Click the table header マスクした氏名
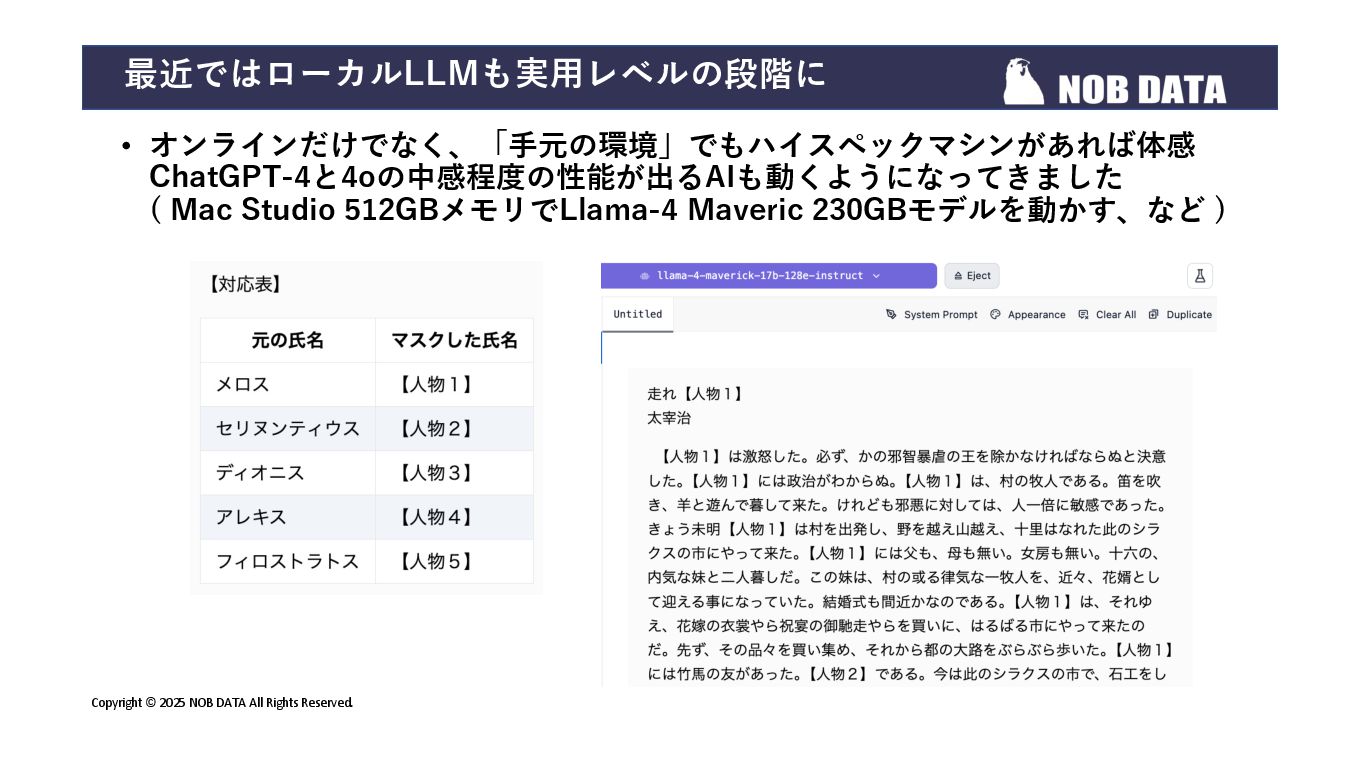The height and width of the screenshot is (765, 1361). click(455, 341)
